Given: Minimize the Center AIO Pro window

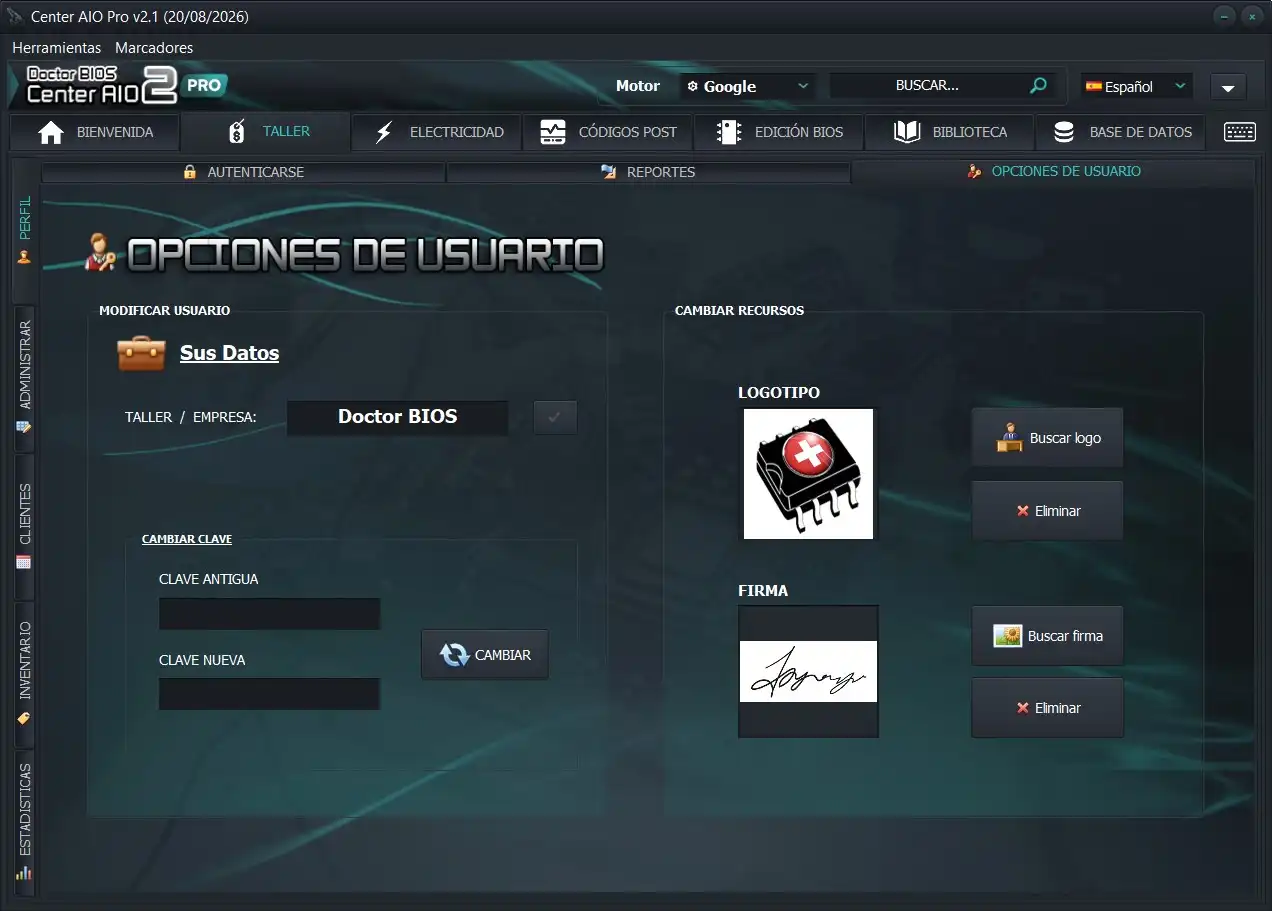Looking at the screenshot, I should (x=1224, y=17).
